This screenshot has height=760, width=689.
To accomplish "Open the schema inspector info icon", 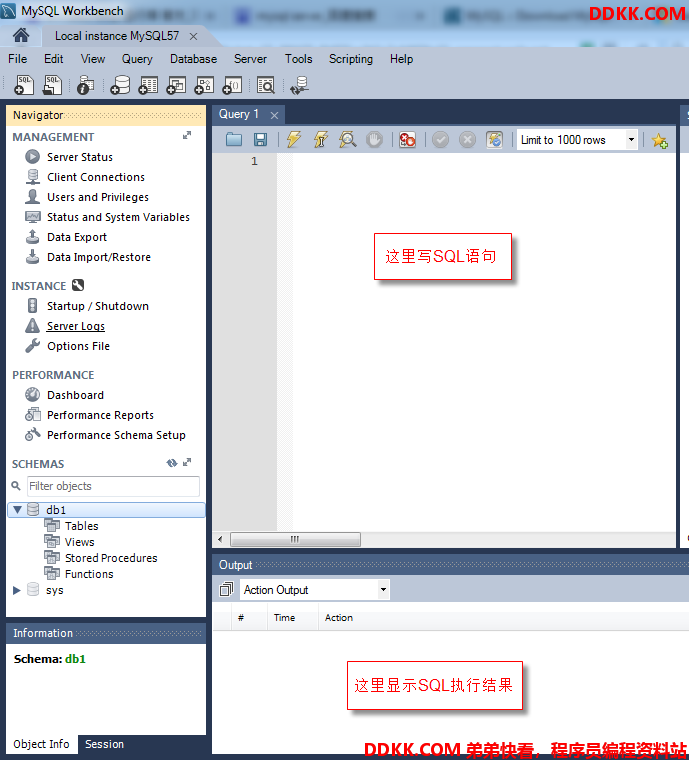I will click(x=86, y=85).
